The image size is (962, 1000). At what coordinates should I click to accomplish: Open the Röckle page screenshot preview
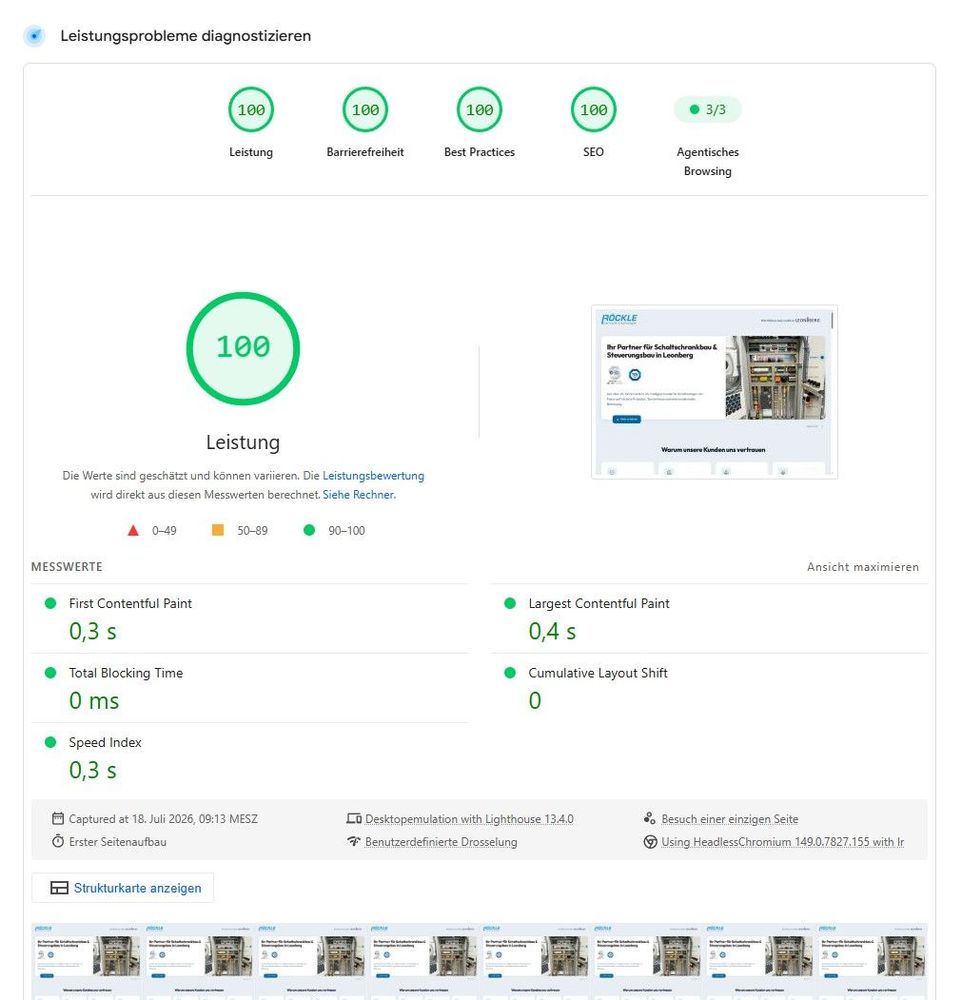tap(714, 392)
